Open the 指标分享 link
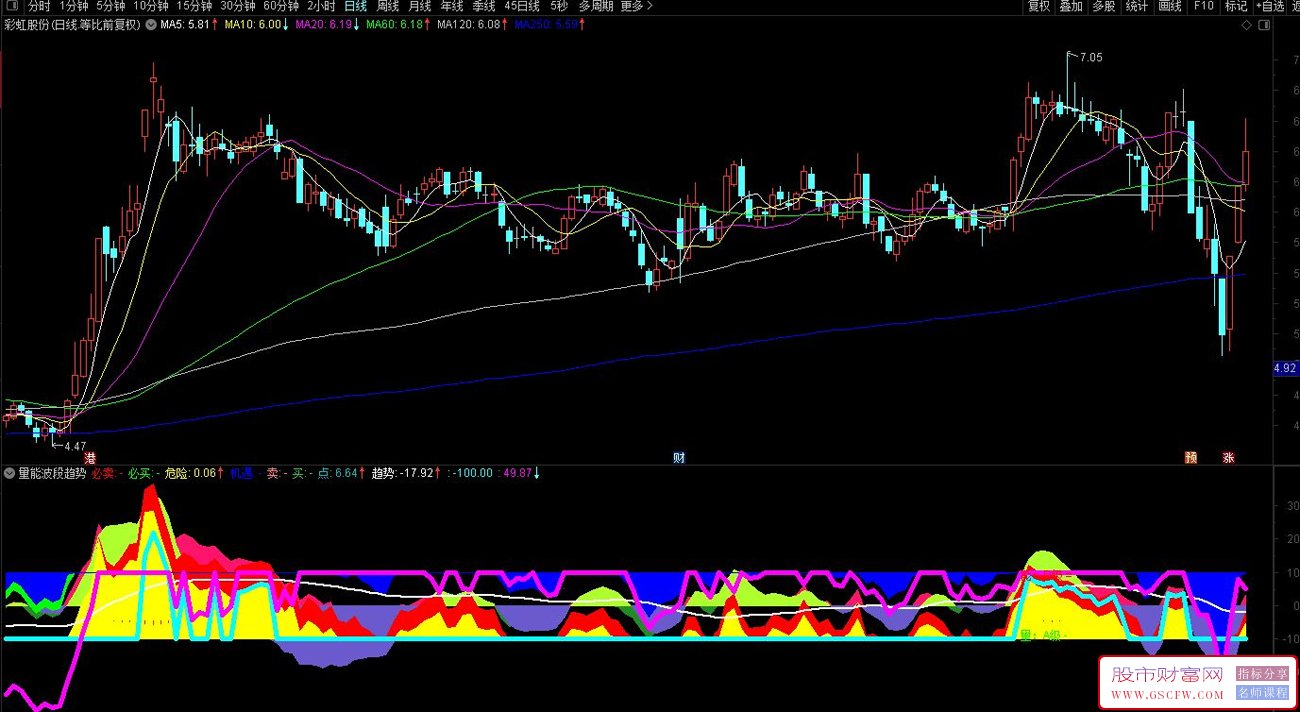1300x712 pixels. [x=1262, y=673]
